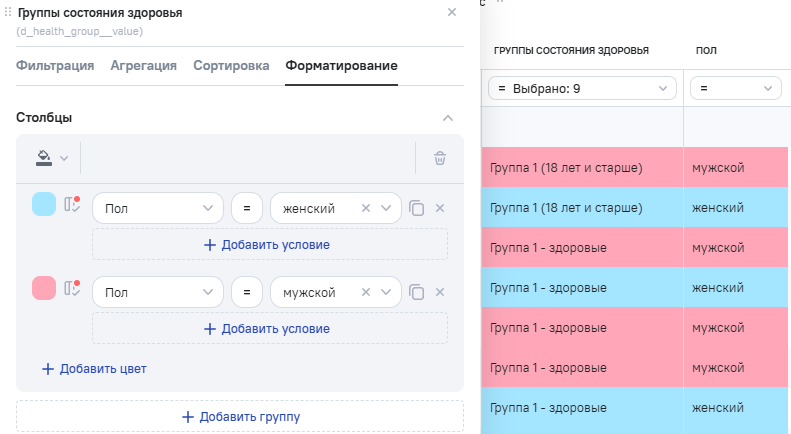
Task: Toggle column-apply icon on blue rule
Action: (x=72, y=205)
